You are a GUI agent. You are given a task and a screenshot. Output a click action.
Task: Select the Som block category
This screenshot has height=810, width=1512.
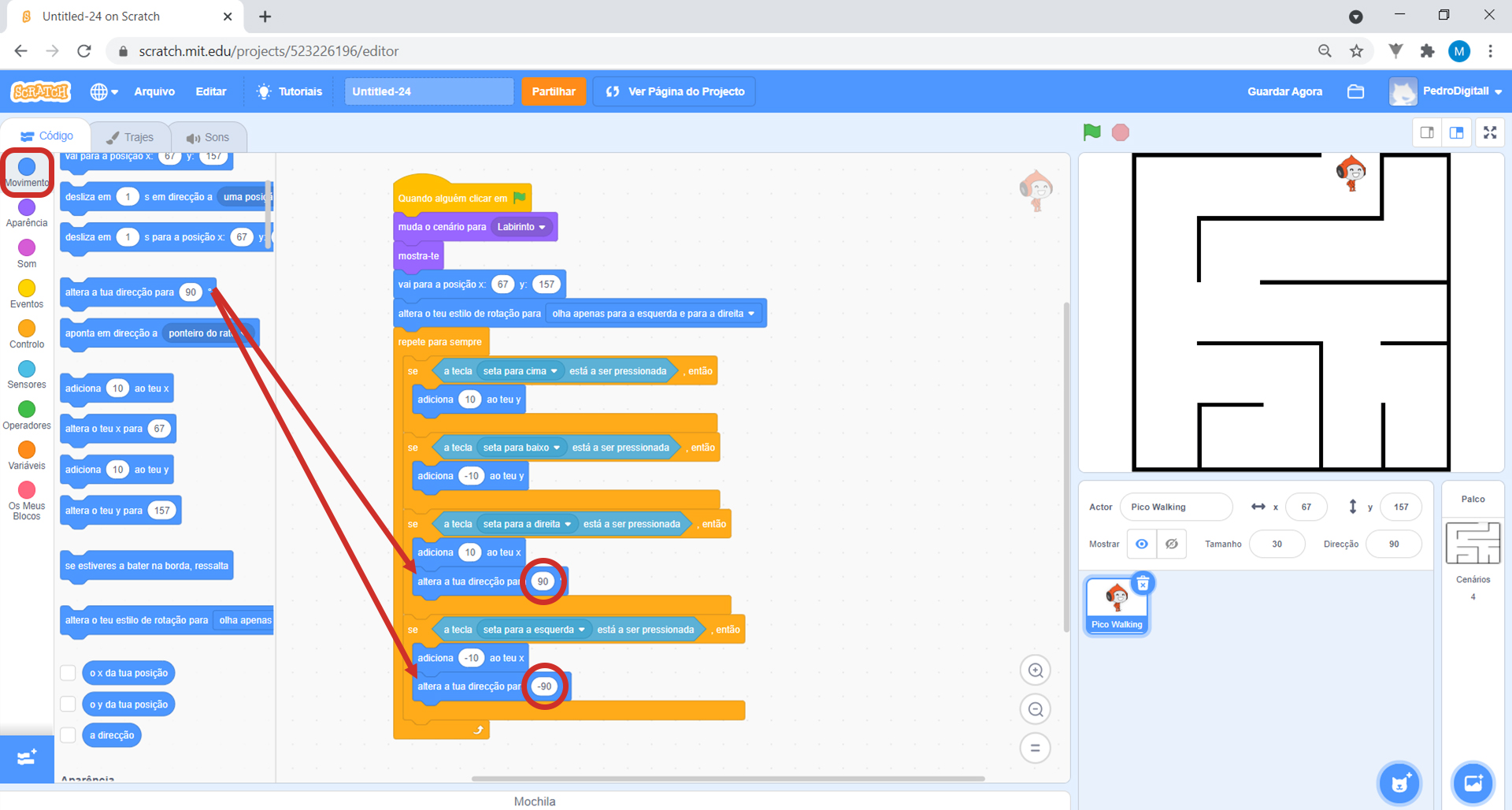(27, 254)
